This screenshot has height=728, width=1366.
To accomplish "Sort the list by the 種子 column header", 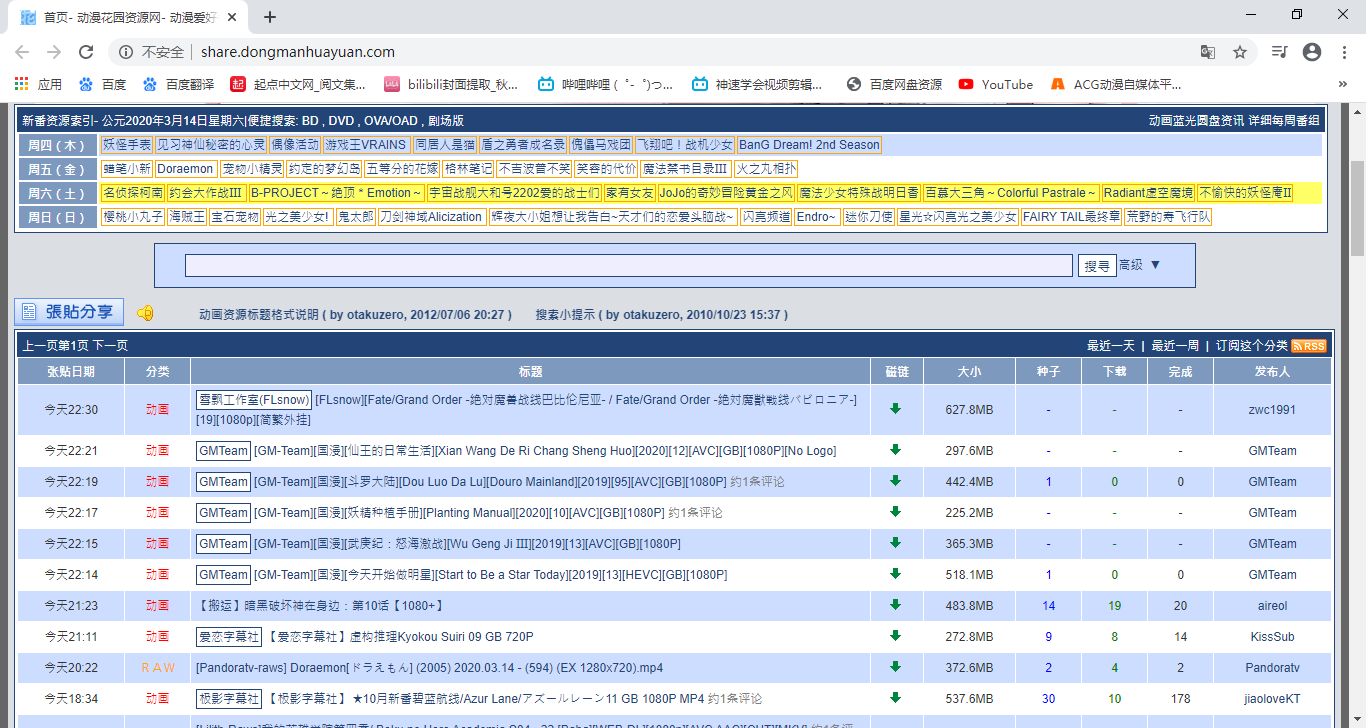I will click(1048, 371).
